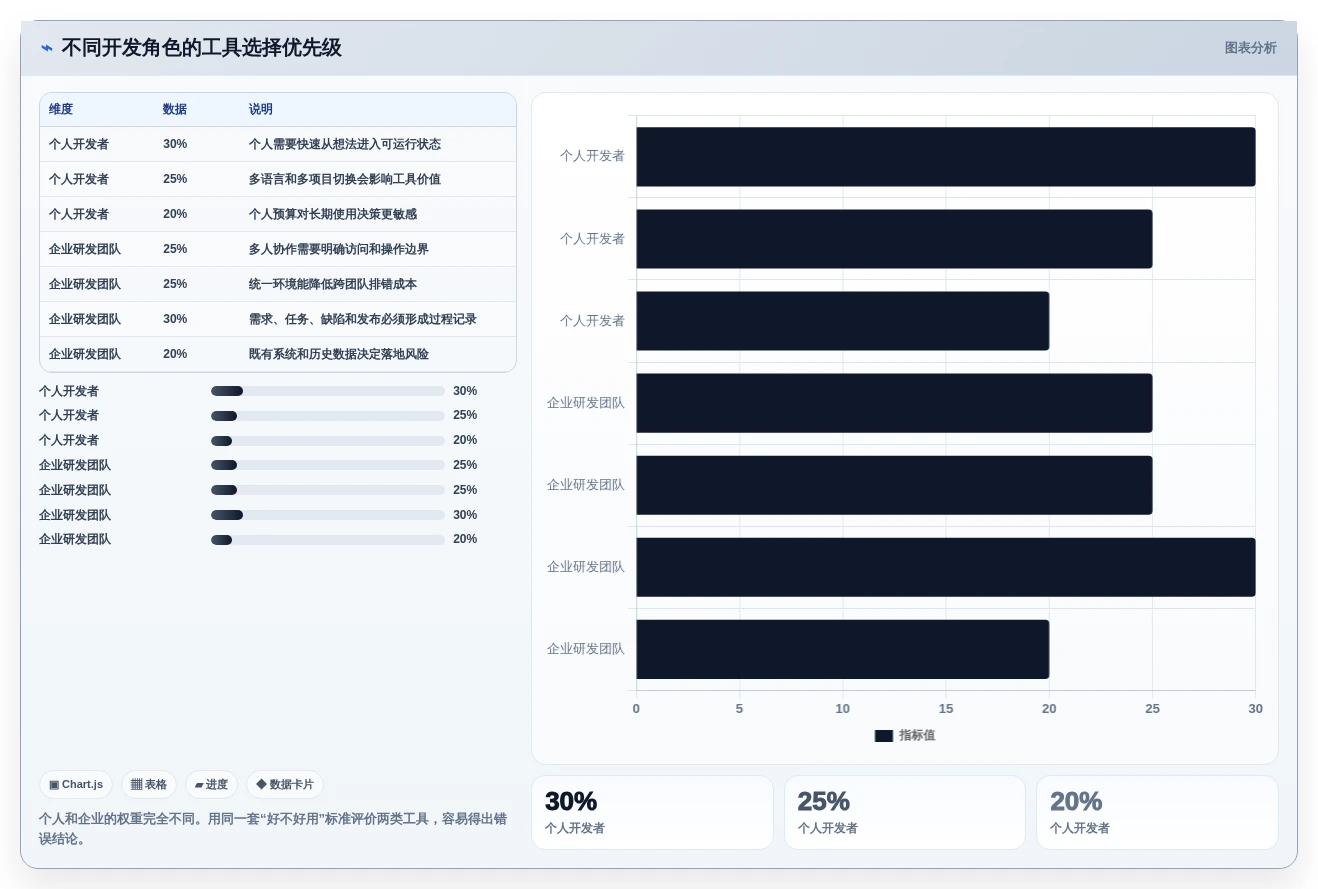The width and height of the screenshot is (1318, 889).
Task: Click the progress bar for 企业研发团队 at 20%
Action: (x=328, y=540)
